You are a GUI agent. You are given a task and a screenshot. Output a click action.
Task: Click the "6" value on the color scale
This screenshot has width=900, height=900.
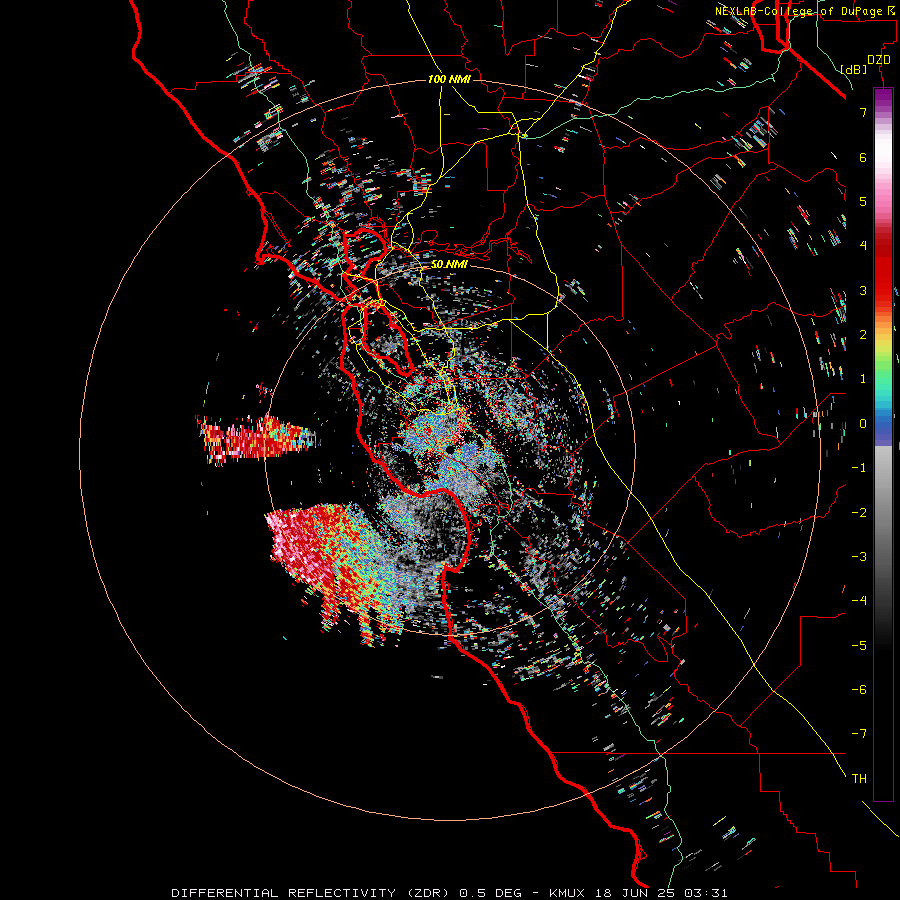[x=863, y=157]
